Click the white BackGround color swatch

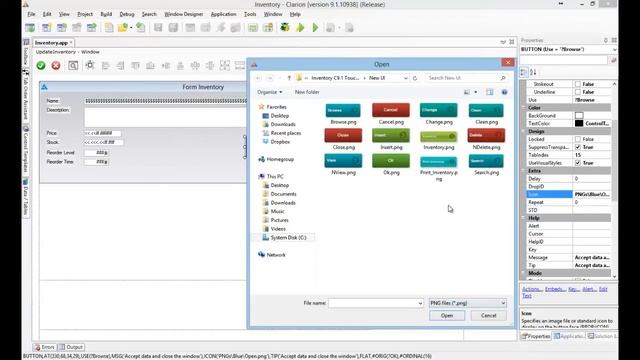tap(579, 116)
